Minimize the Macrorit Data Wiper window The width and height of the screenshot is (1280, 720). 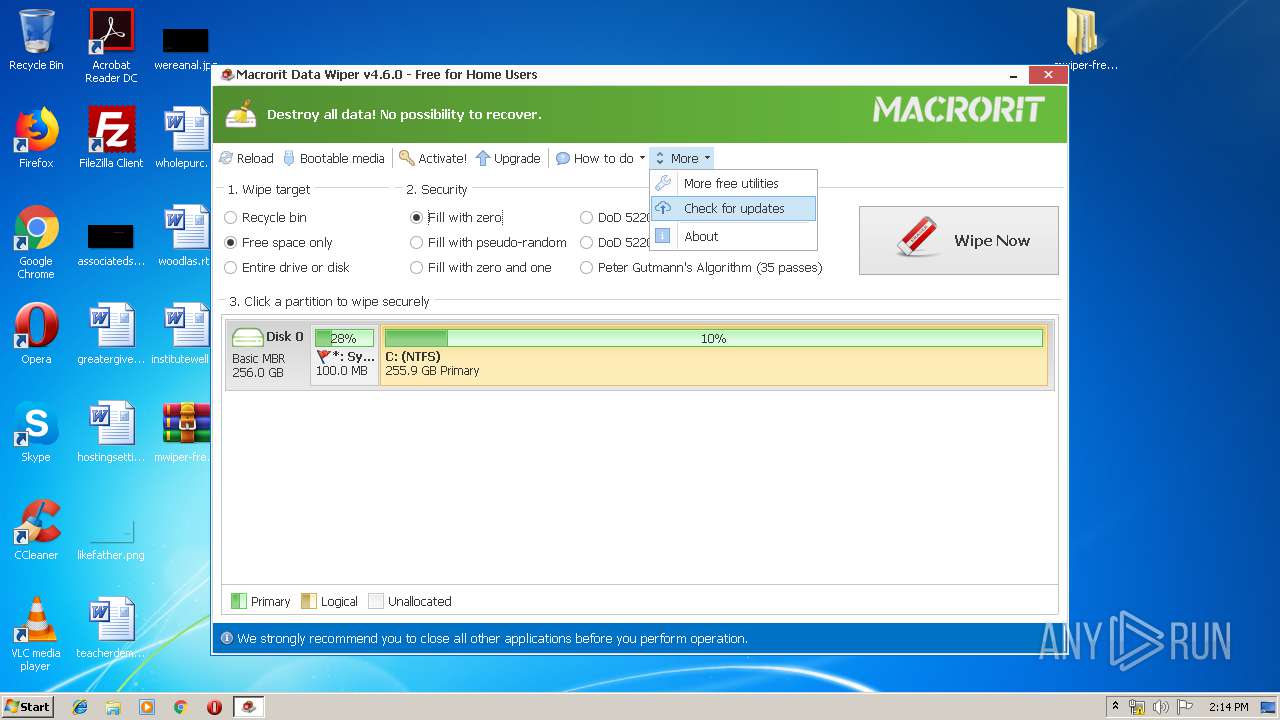coord(1015,75)
